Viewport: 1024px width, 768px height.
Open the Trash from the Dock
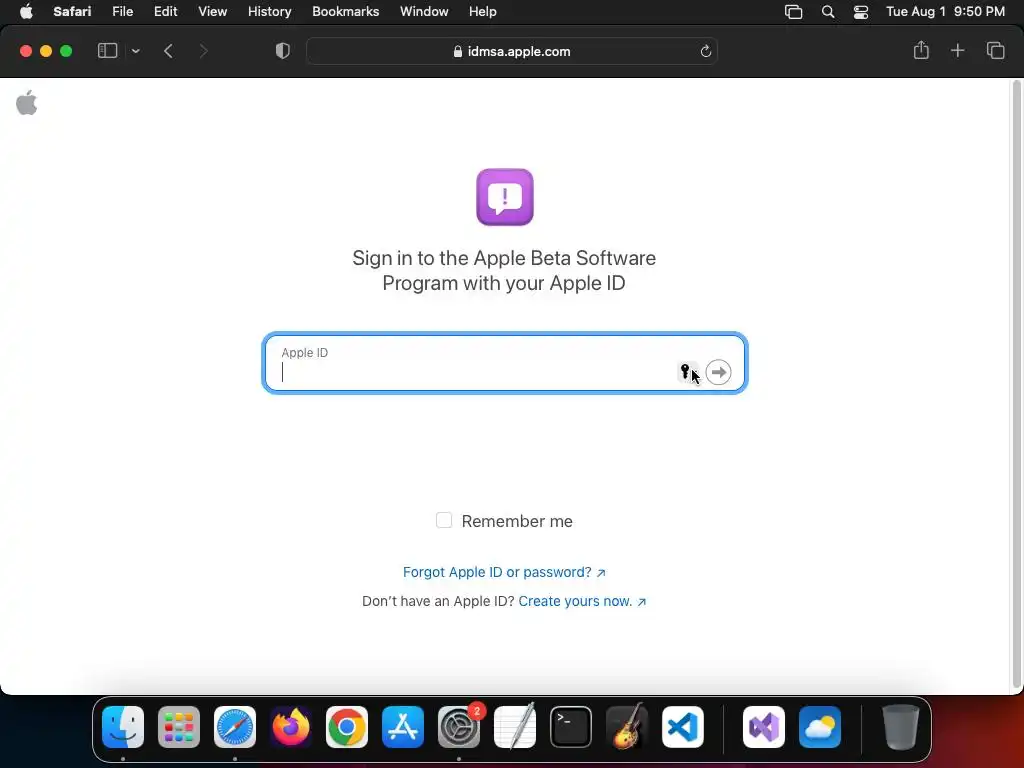point(901,727)
